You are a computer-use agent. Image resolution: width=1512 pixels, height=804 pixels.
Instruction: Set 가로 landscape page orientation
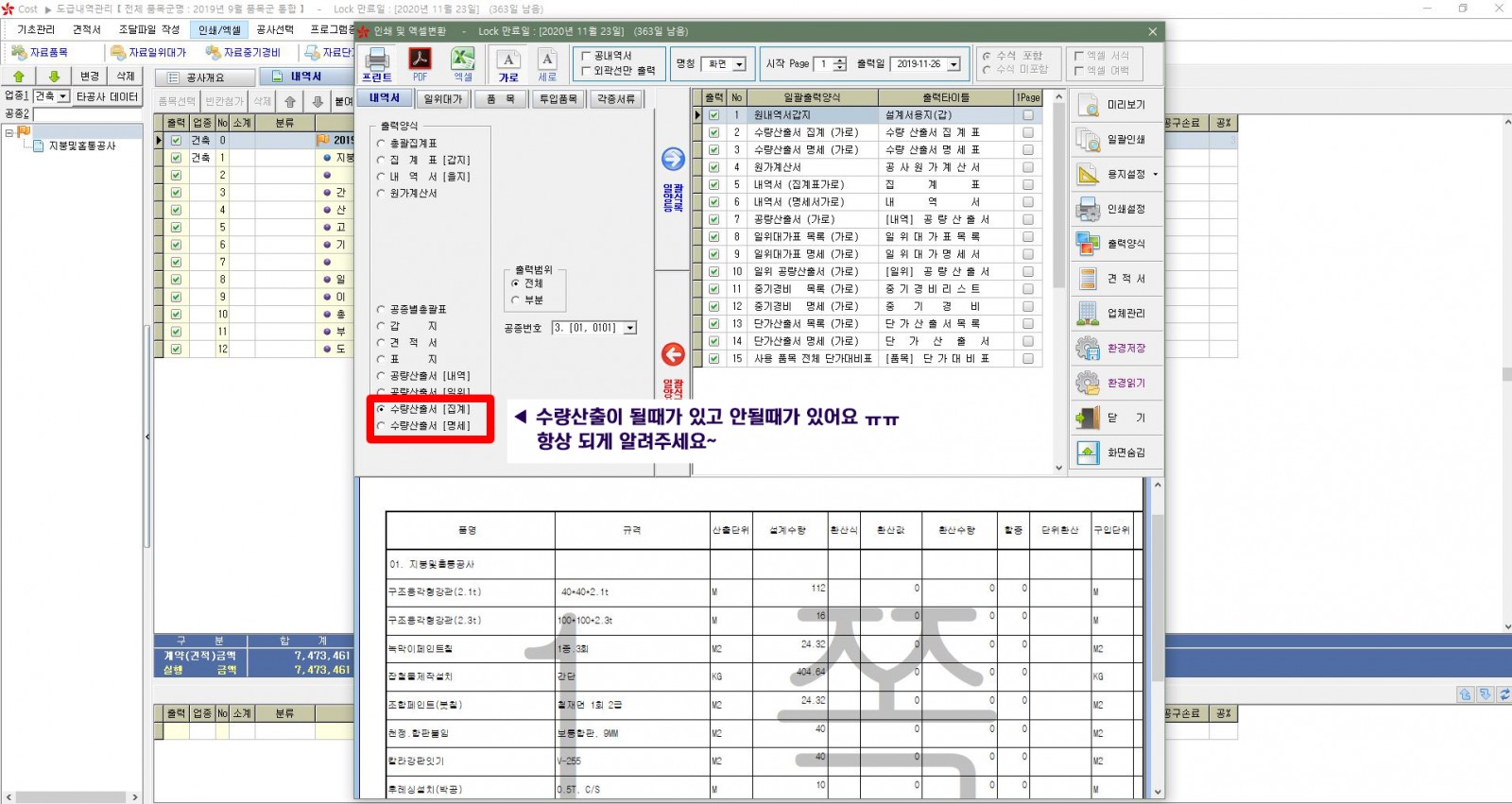pos(508,65)
